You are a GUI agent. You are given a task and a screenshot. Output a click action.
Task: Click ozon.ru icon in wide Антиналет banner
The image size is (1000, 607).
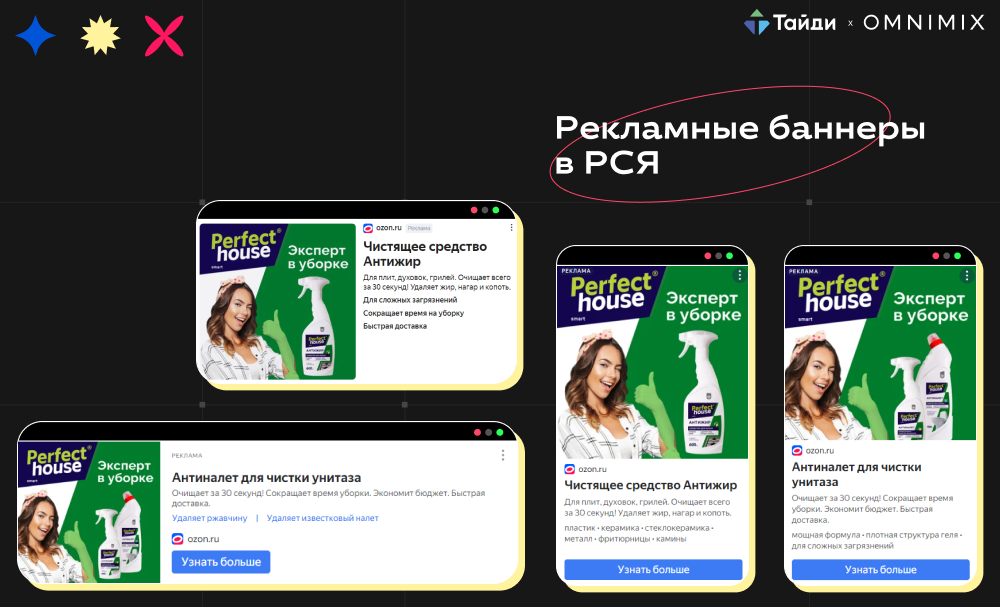pyautogui.click(x=177, y=539)
